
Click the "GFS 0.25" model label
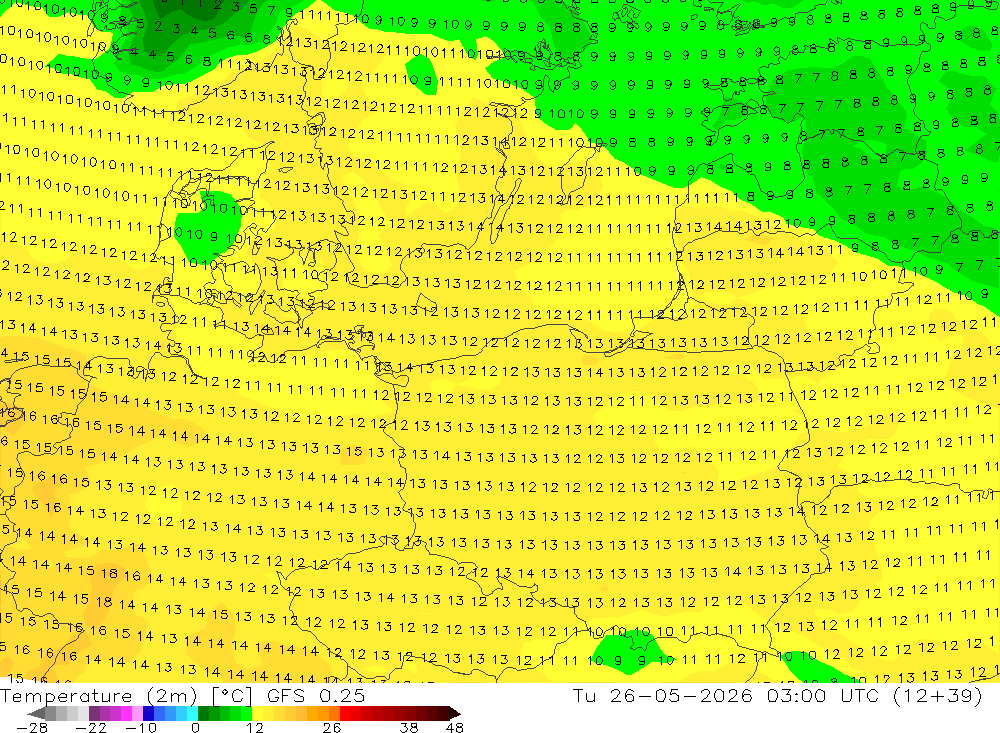coord(316,695)
